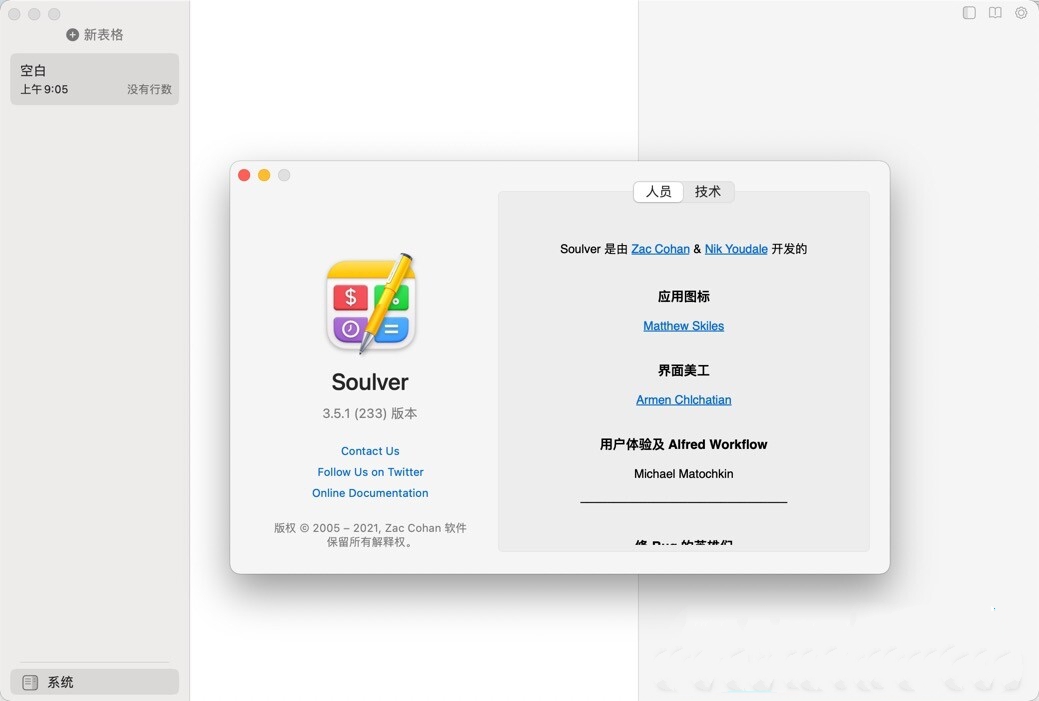The image size is (1039, 701).
Task: Click Follow Us on Twitter link
Action: pyautogui.click(x=370, y=472)
